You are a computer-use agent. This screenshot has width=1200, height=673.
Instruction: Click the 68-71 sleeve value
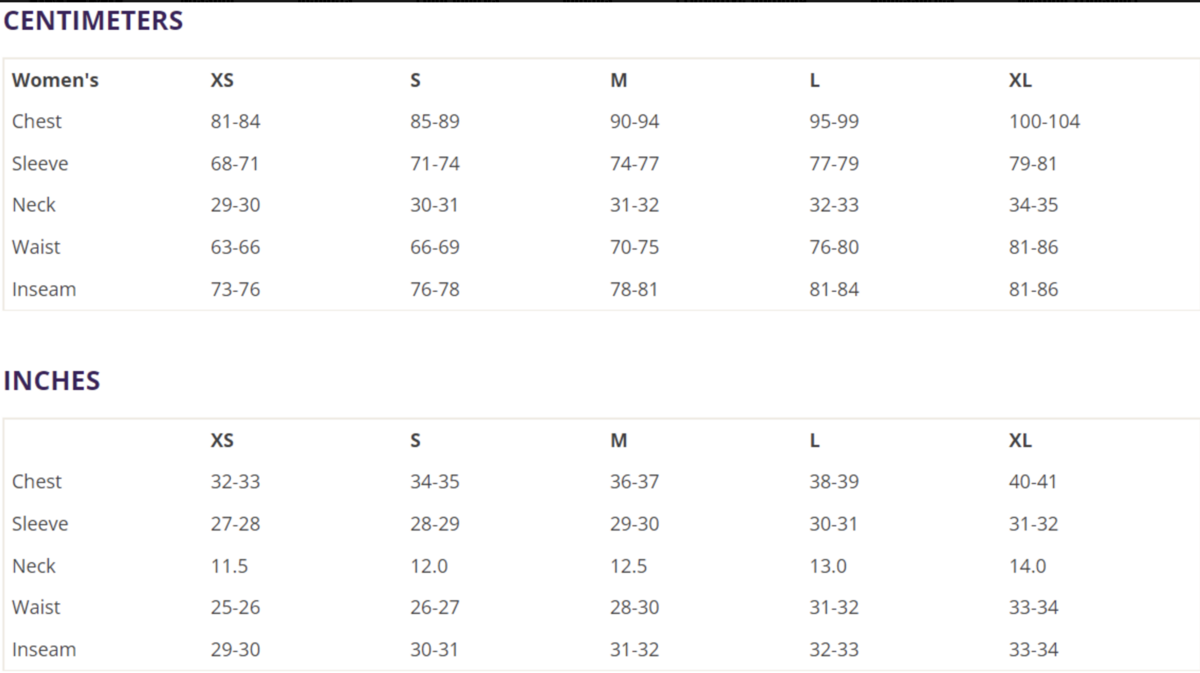point(235,163)
